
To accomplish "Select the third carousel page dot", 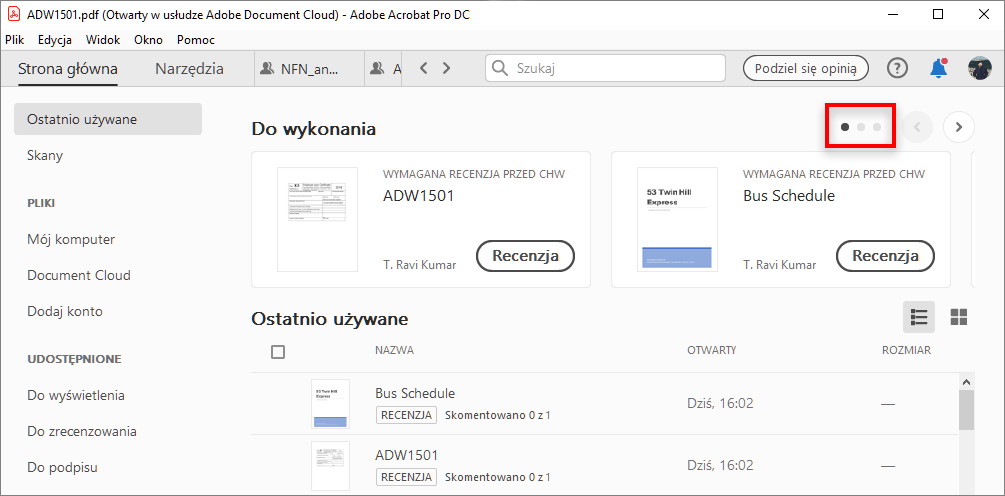I will pos(877,127).
